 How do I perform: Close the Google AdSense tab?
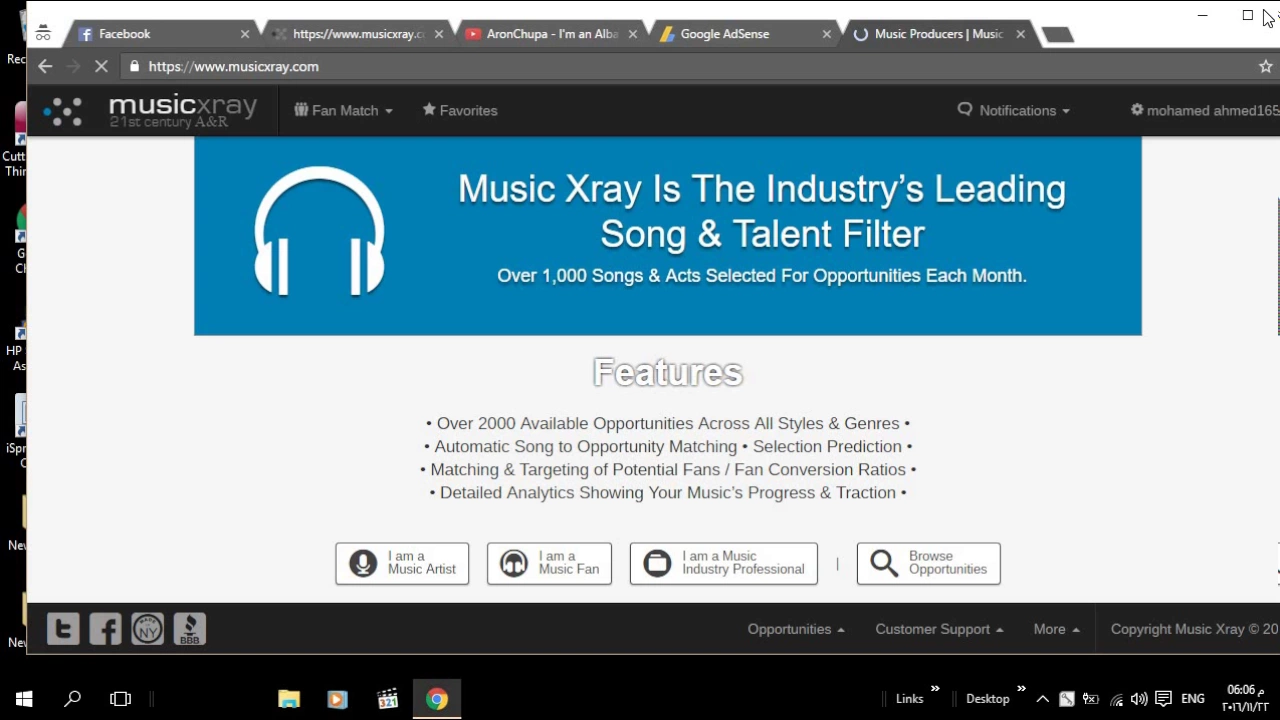point(826,34)
